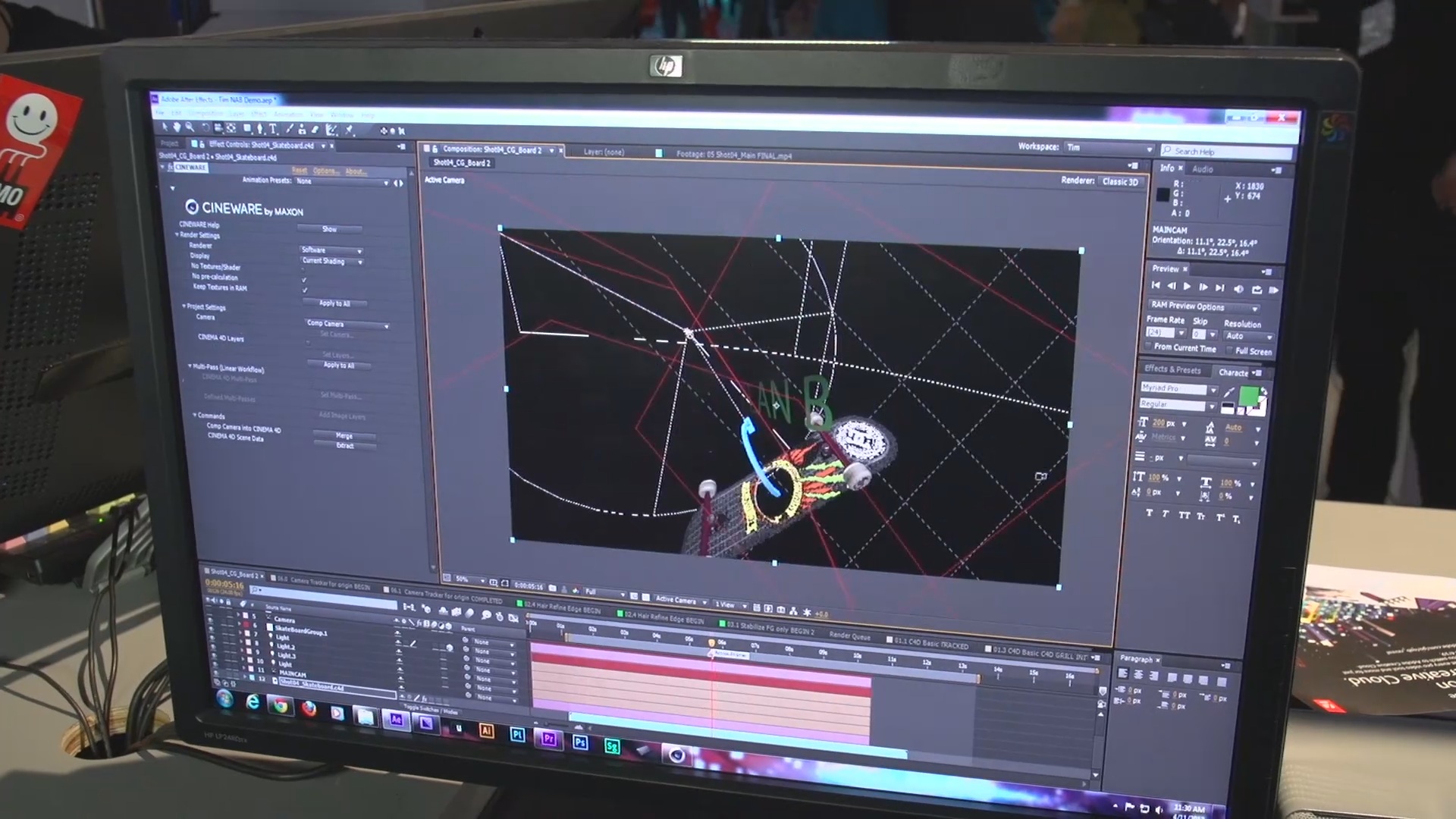The height and width of the screenshot is (819, 1456).
Task: Switch to the Effects & Presets tab
Action: pyautogui.click(x=1172, y=369)
